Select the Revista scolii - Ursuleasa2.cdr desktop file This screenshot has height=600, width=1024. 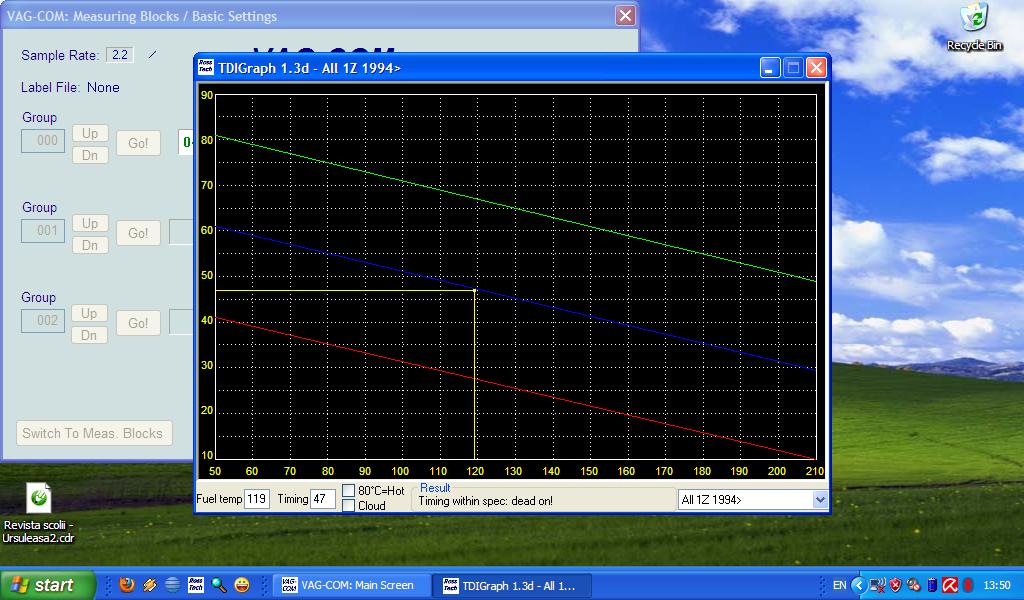(x=39, y=514)
